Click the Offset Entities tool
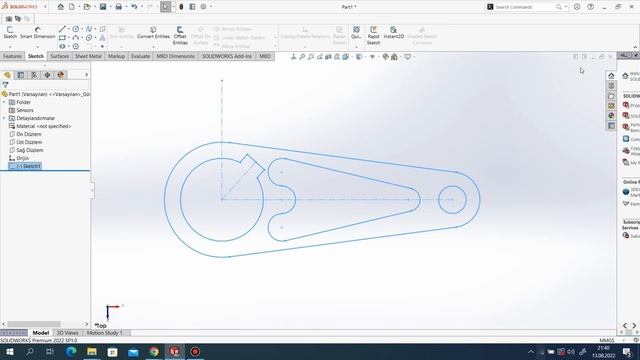The image size is (640, 360). click(180, 36)
